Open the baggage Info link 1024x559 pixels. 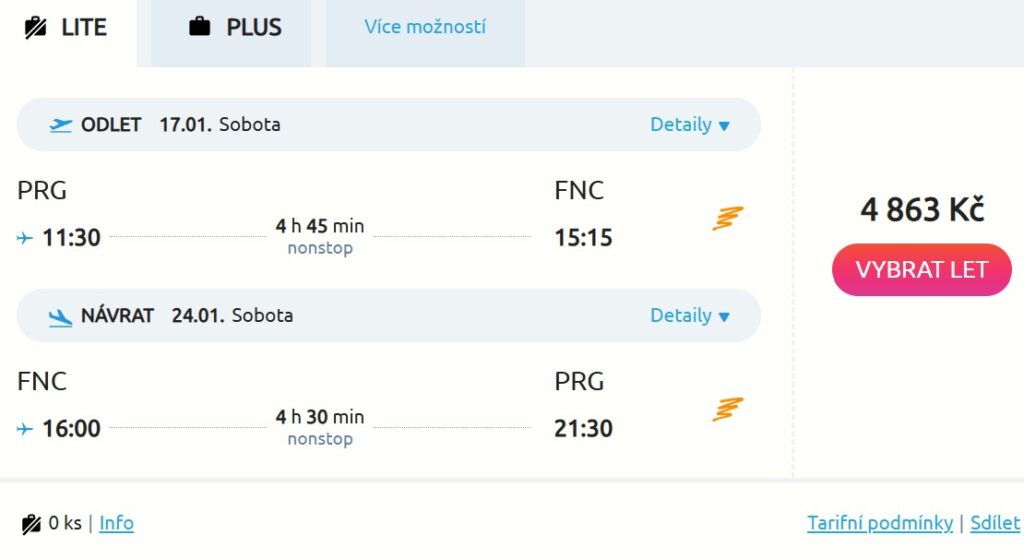point(116,523)
